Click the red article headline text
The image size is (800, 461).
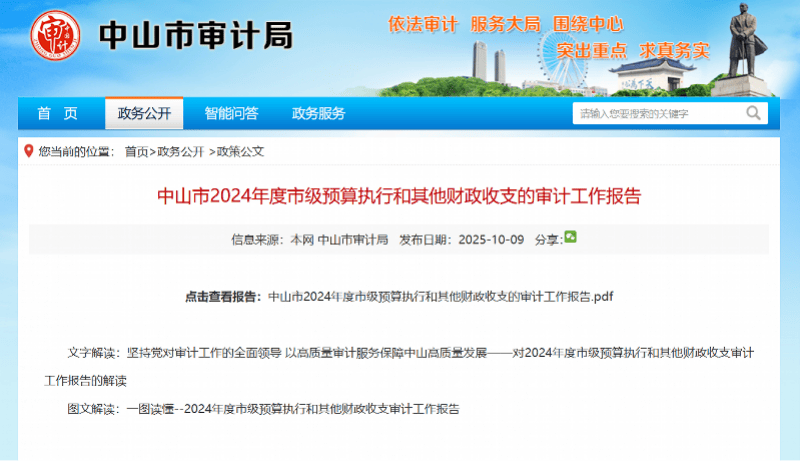400,195
